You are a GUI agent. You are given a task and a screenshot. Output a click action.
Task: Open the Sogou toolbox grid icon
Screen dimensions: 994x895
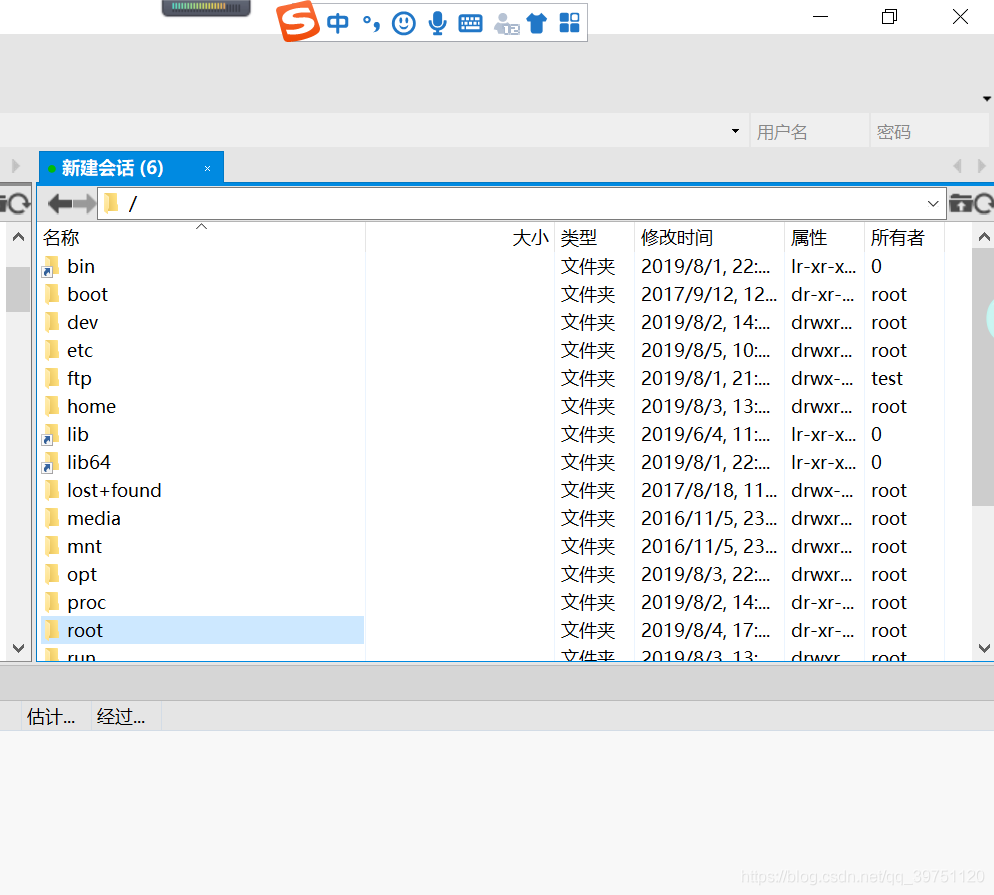[x=569, y=22]
